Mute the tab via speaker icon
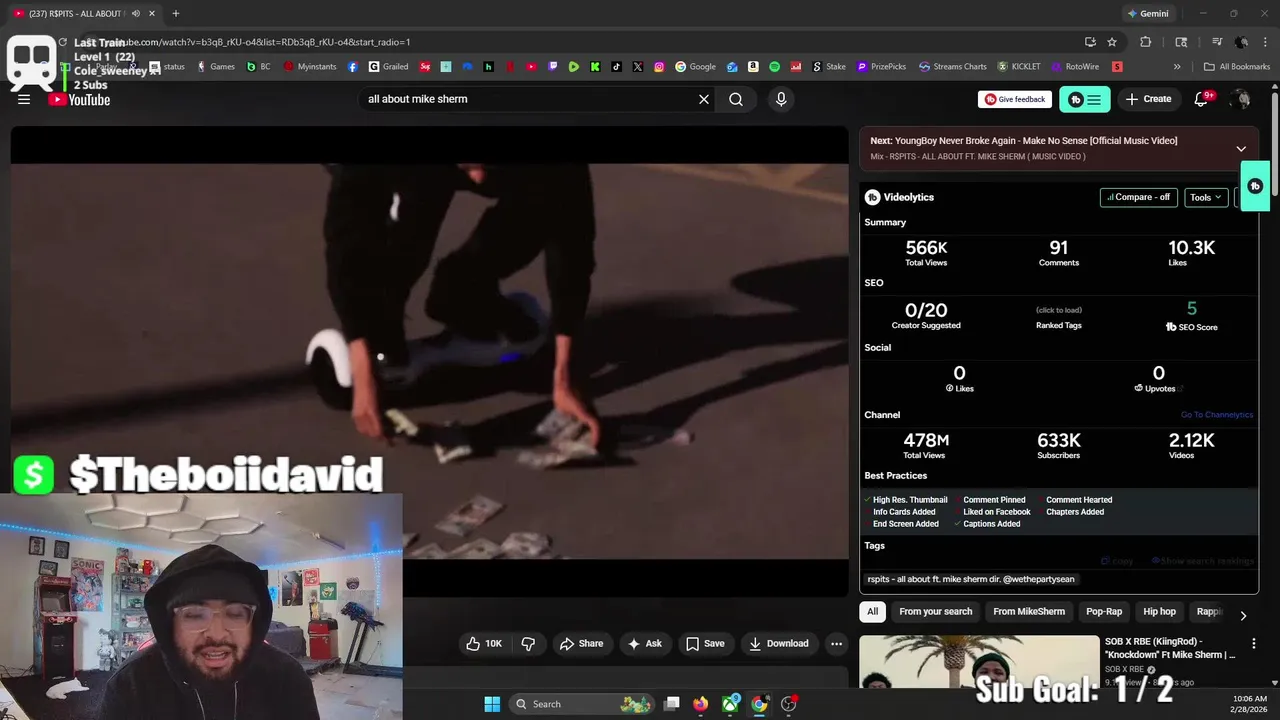 pos(135,14)
